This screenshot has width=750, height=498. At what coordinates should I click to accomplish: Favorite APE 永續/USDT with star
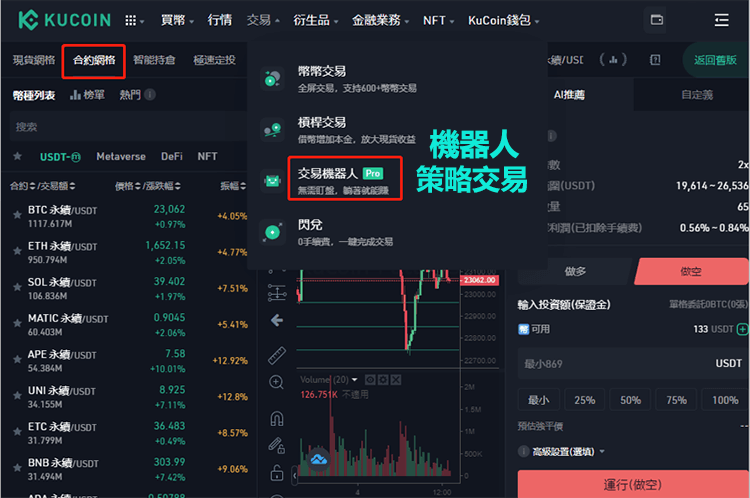pos(17,359)
